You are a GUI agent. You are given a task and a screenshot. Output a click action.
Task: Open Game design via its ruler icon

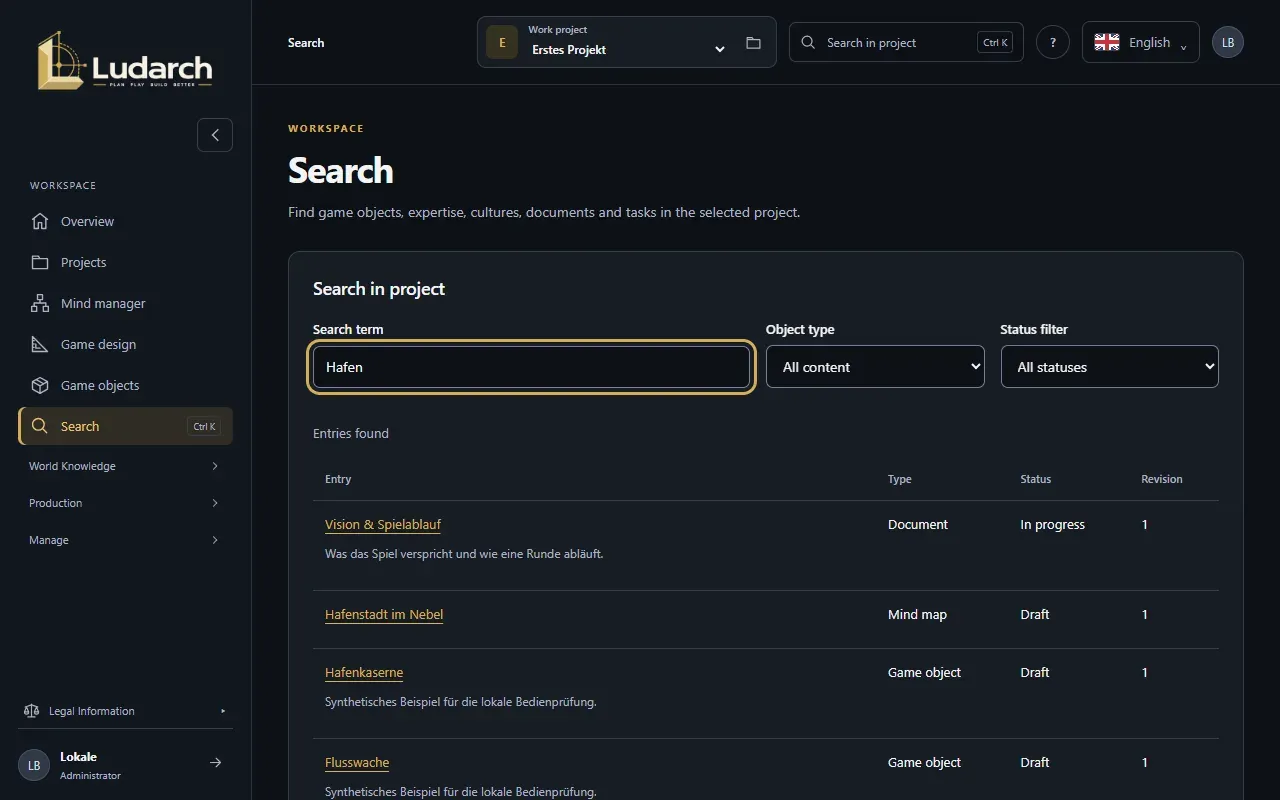coord(40,344)
